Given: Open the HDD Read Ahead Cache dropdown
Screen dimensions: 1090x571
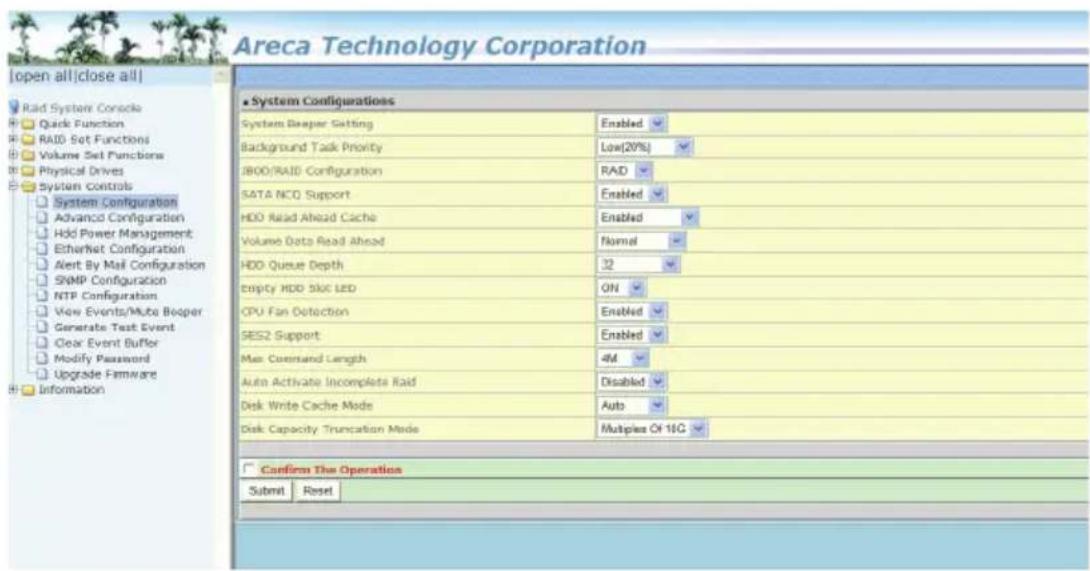Looking at the screenshot, I should coord(647,218).
